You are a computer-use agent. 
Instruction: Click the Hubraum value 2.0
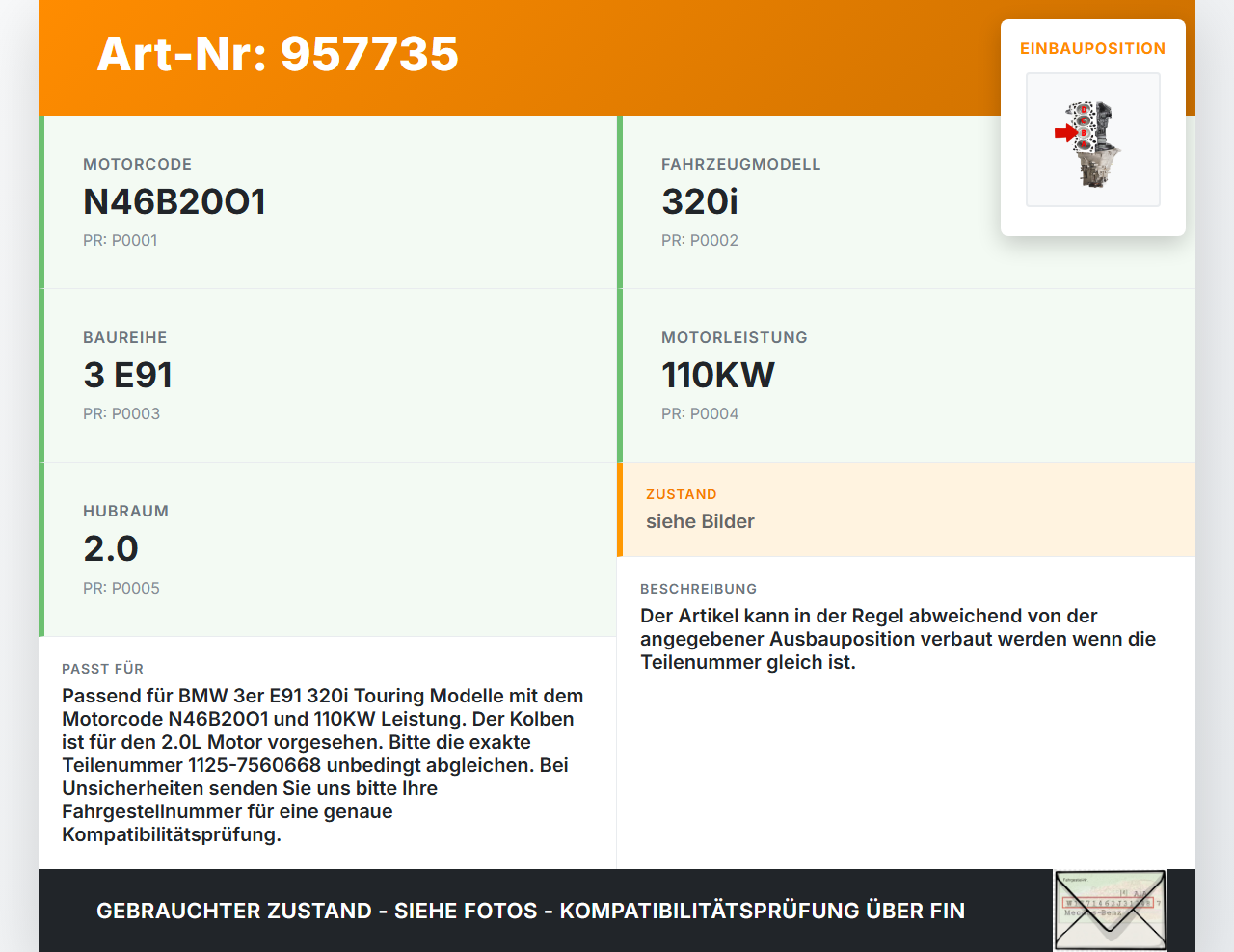click(x=111, y=548)
